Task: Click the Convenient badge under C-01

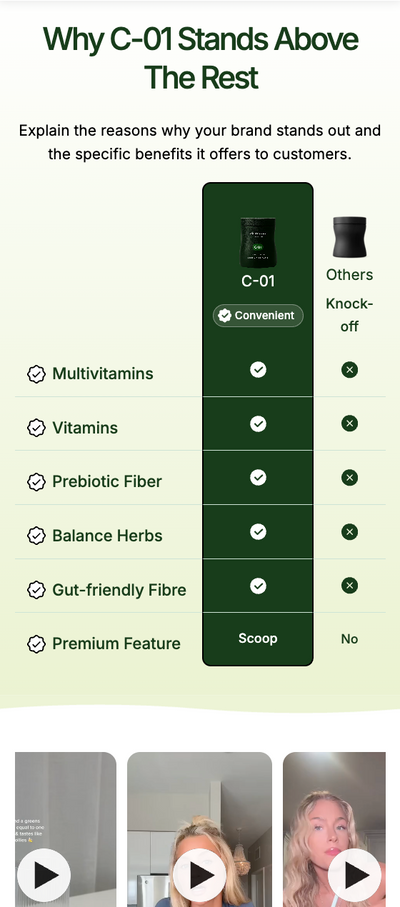Action: point(258,316)
